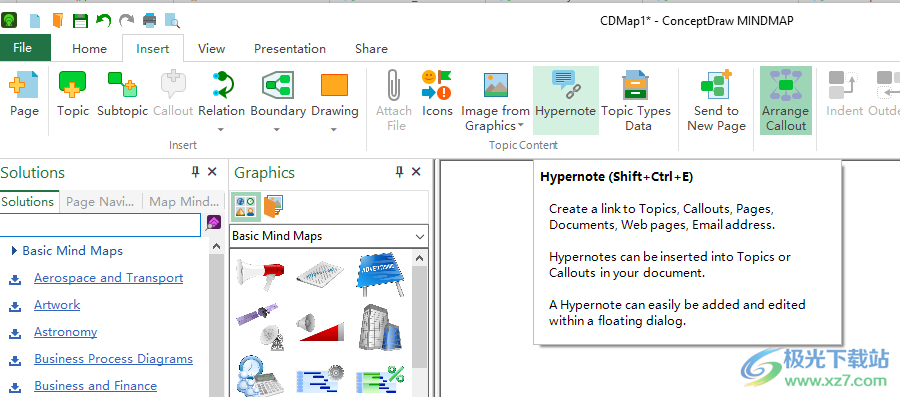Print the document using printer icon
This screenshot has width=900, height=397.
coord(149,21)
